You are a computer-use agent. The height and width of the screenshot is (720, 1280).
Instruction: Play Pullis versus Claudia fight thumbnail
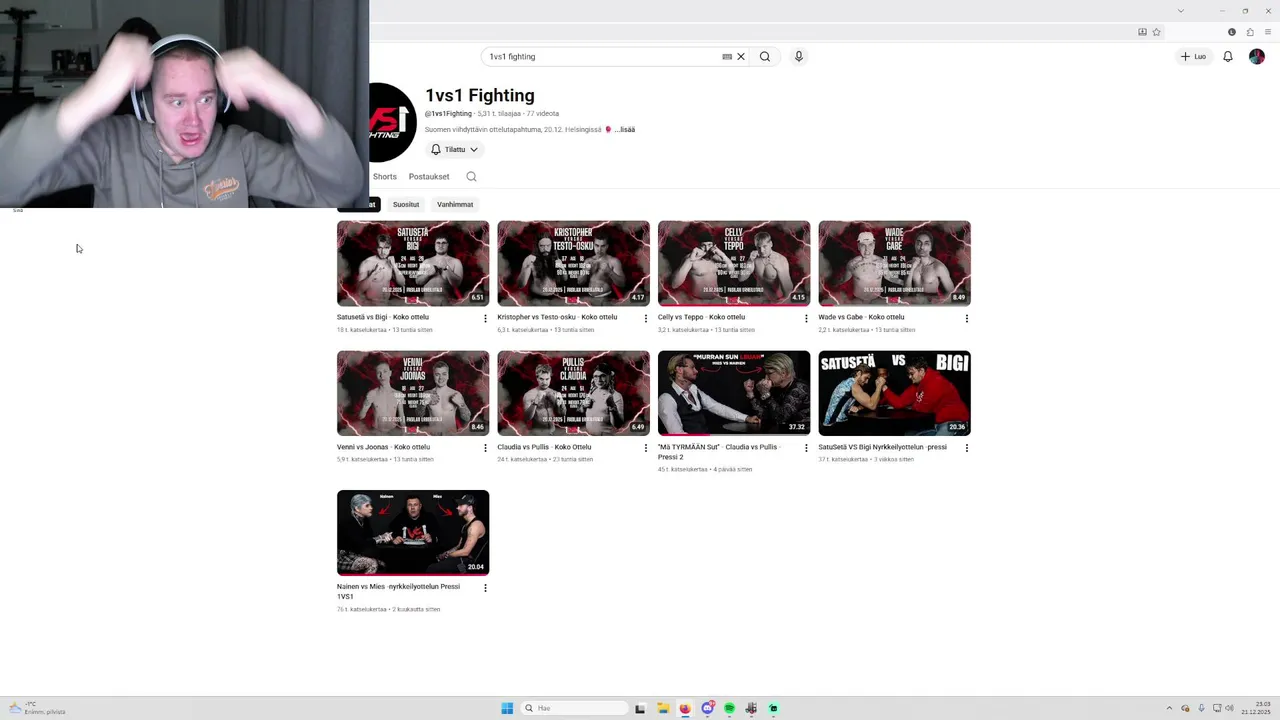[573, 393]
